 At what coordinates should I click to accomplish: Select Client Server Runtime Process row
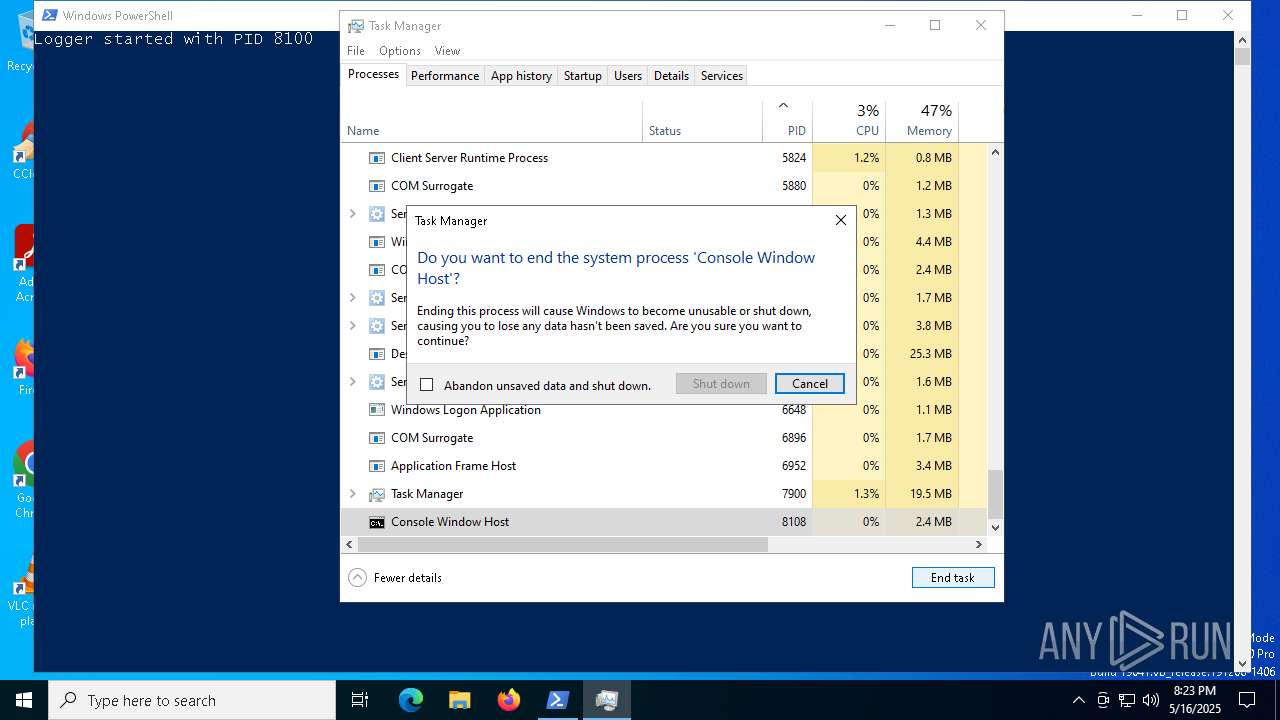pyautogui.click(x=664, y=158)
